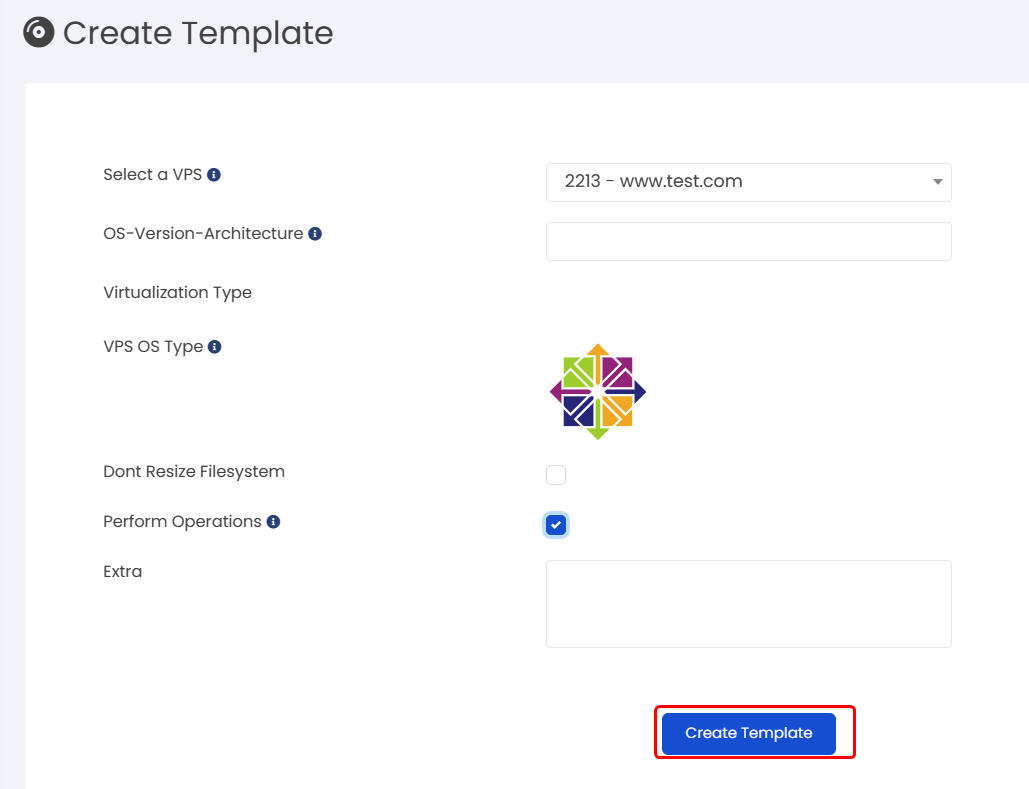Click the OS-Version-Architecture info icon
Screen dimensions: 1029x789
[x=315, y=234]
